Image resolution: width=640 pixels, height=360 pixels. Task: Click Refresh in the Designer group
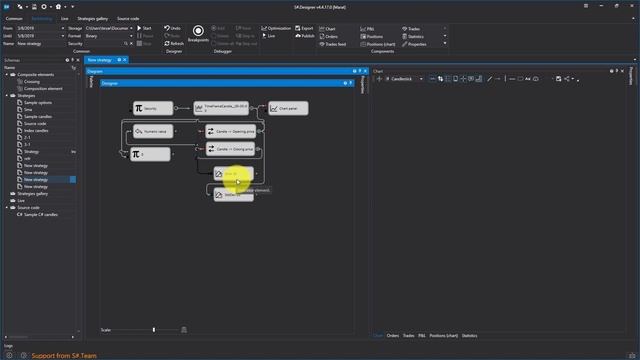[174, 43]
